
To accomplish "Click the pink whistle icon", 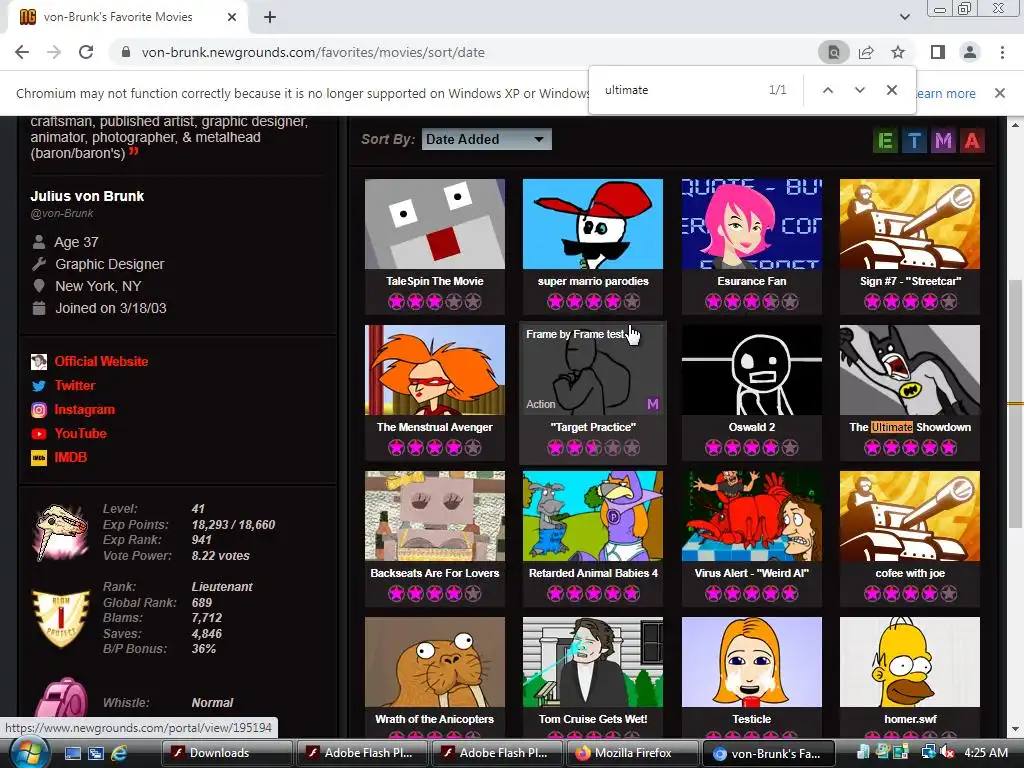I will [x=61, y=698].
